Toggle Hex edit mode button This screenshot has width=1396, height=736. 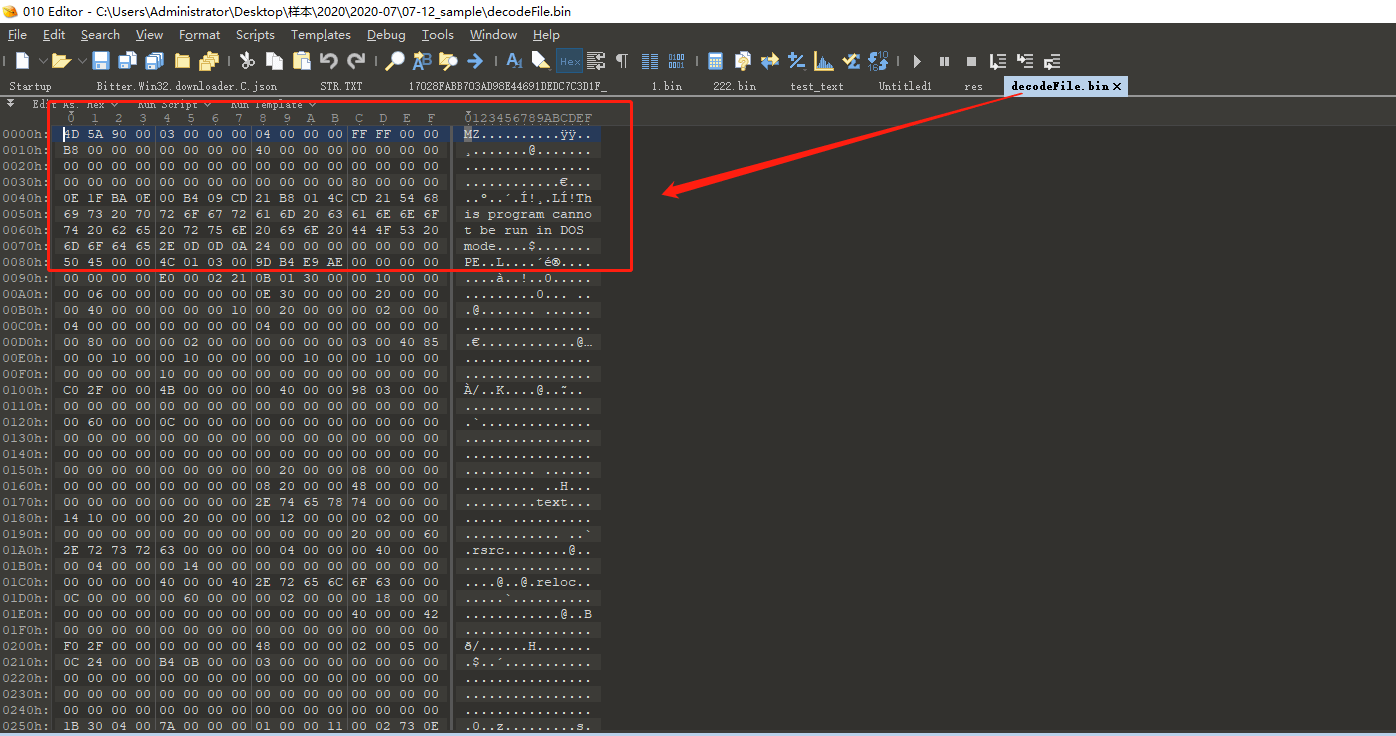click(568, 61)
